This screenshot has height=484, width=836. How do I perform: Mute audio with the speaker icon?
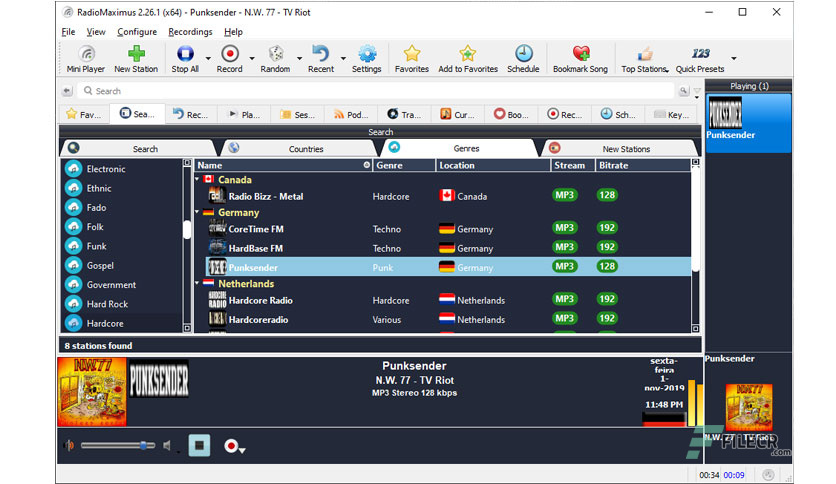tap(167, 446)
